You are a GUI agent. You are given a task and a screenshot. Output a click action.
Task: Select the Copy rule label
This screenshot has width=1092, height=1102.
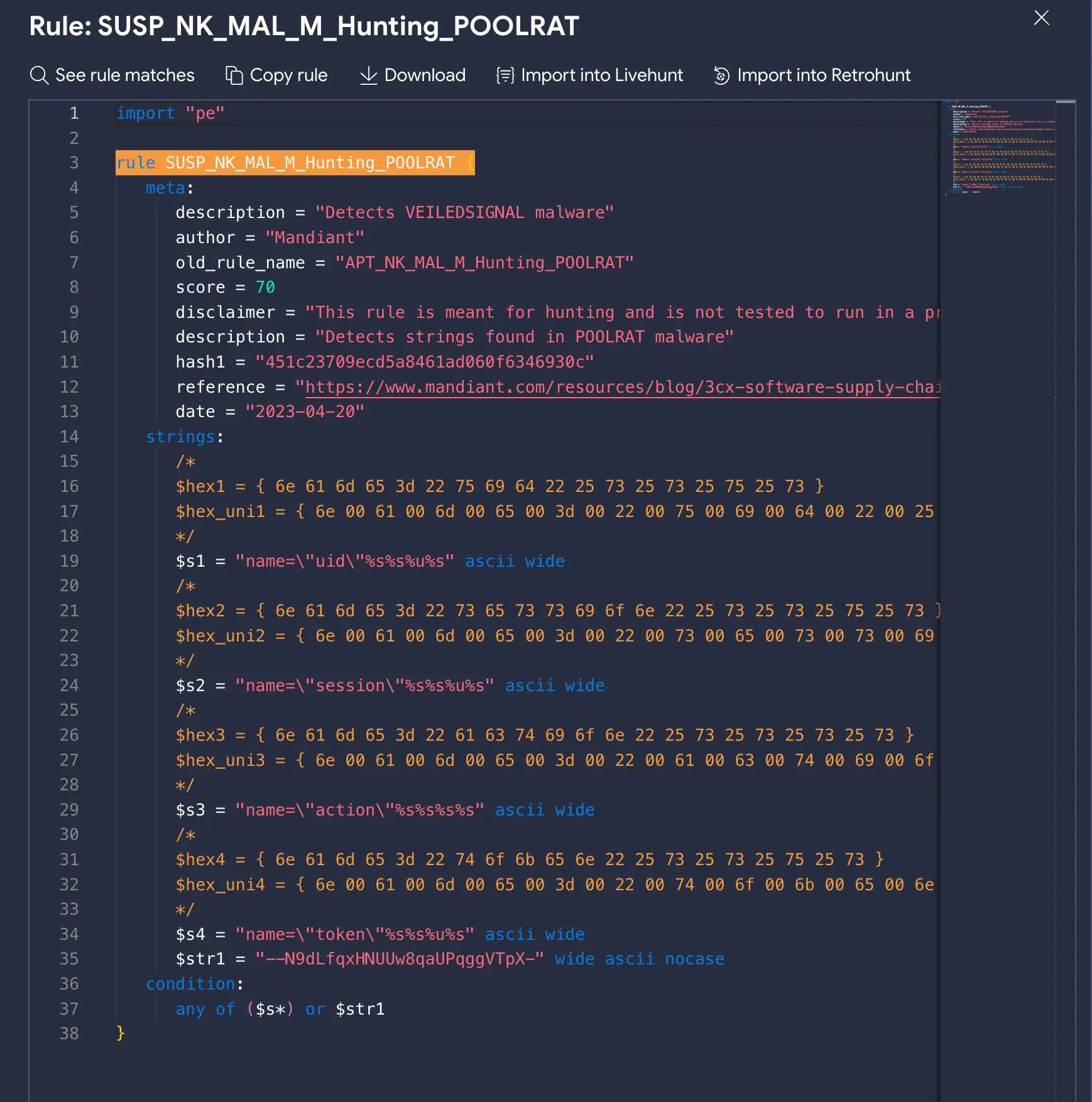tap(288, 75)
